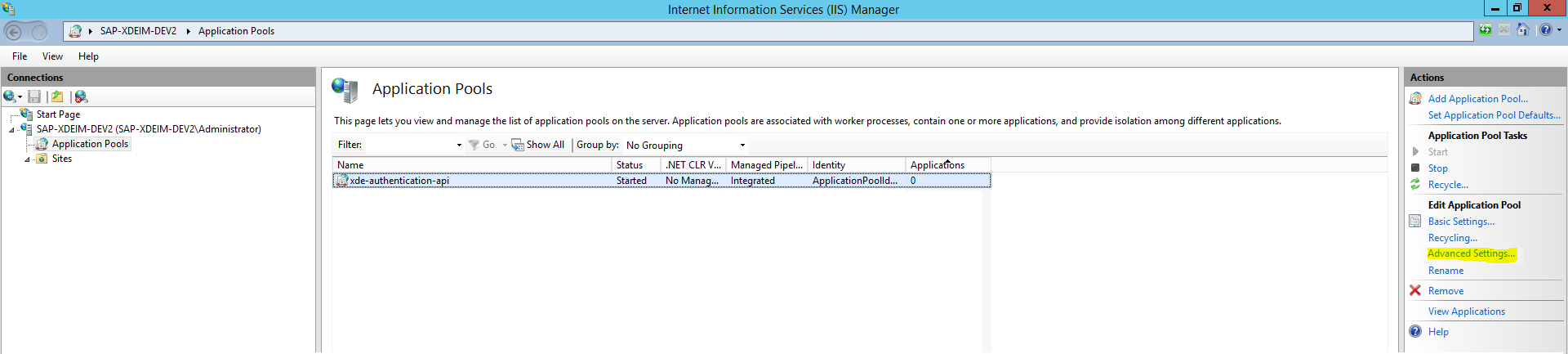Click the Sites folder icon
Viewport: 1568px width, 354px height.
point(42,159)
